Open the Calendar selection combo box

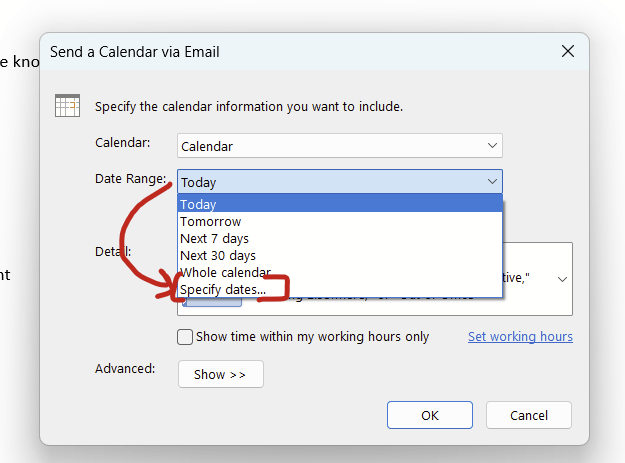tap(340, 146)
